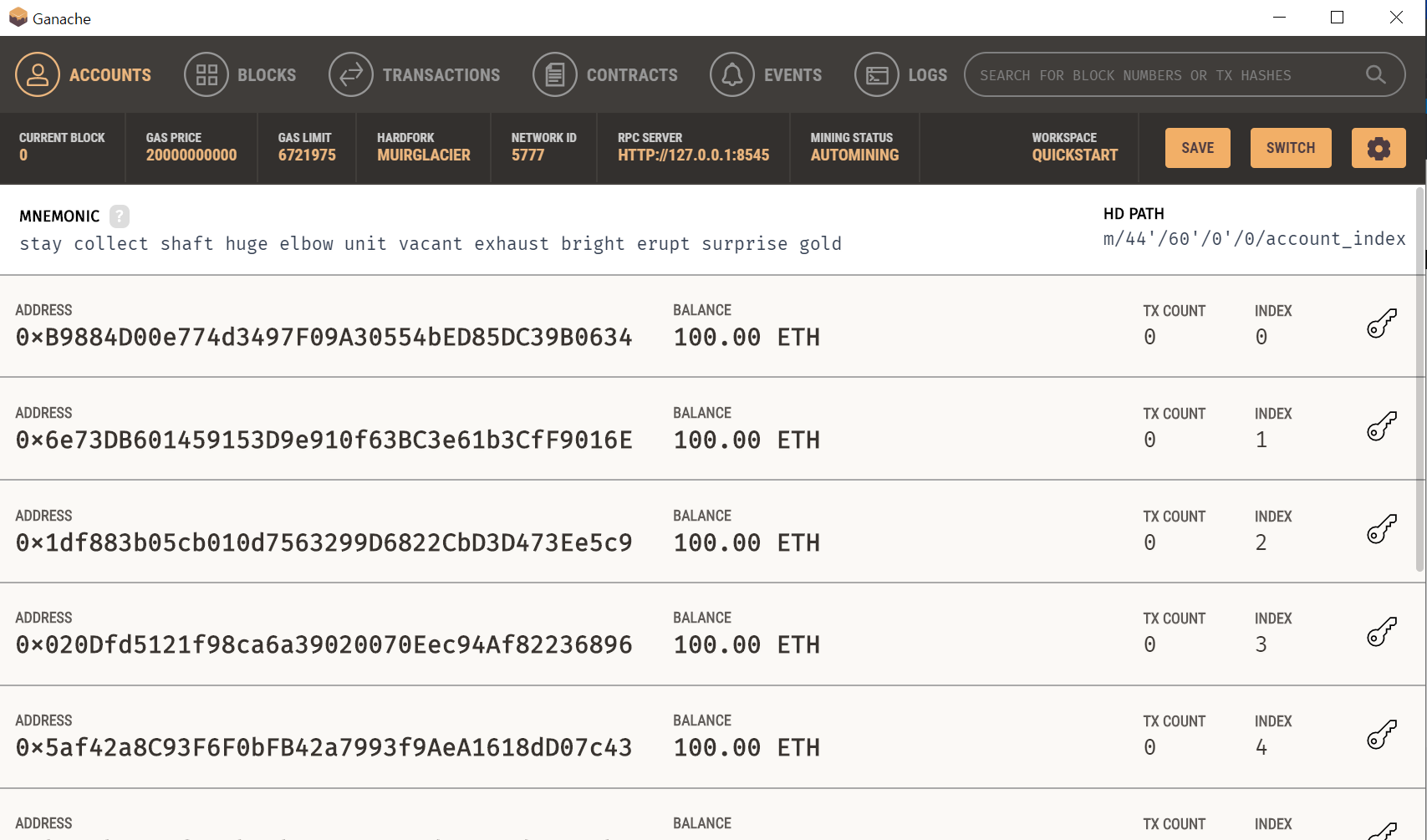The image size is (1427, 840).
Task: Click the balance of account index 2
Action: click(x=747, y=542)
